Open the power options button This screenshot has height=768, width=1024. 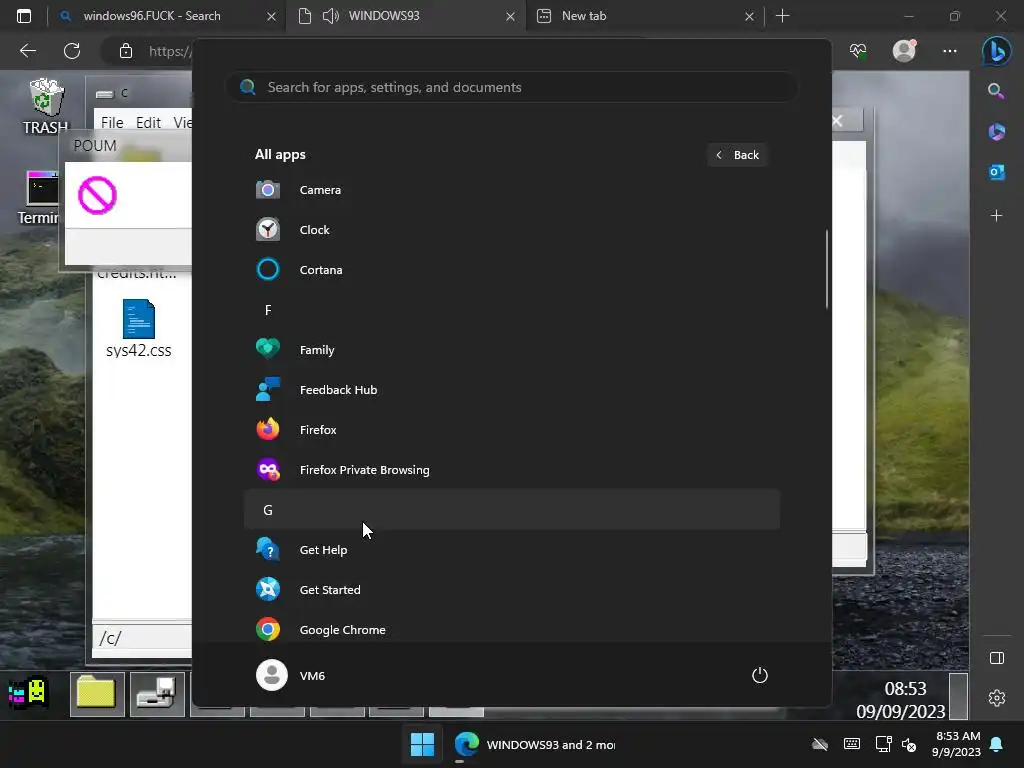click(760, 675)
